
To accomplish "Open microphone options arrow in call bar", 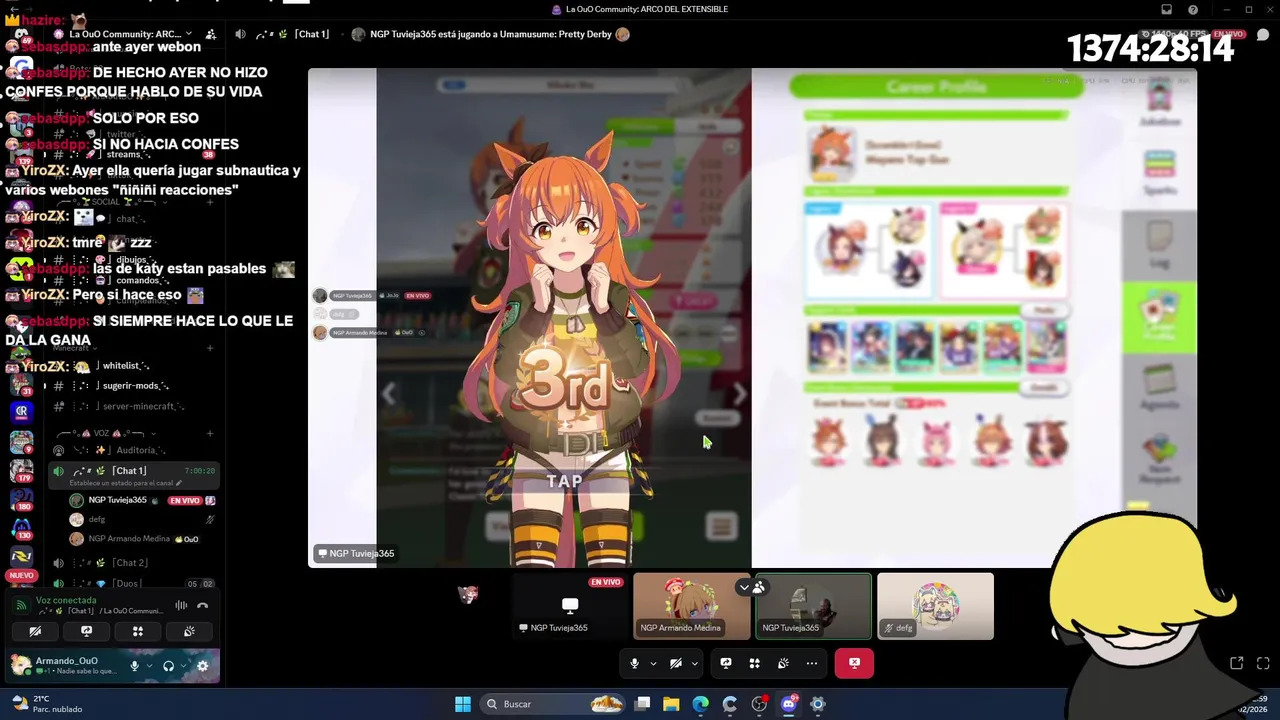I will 653,663.
